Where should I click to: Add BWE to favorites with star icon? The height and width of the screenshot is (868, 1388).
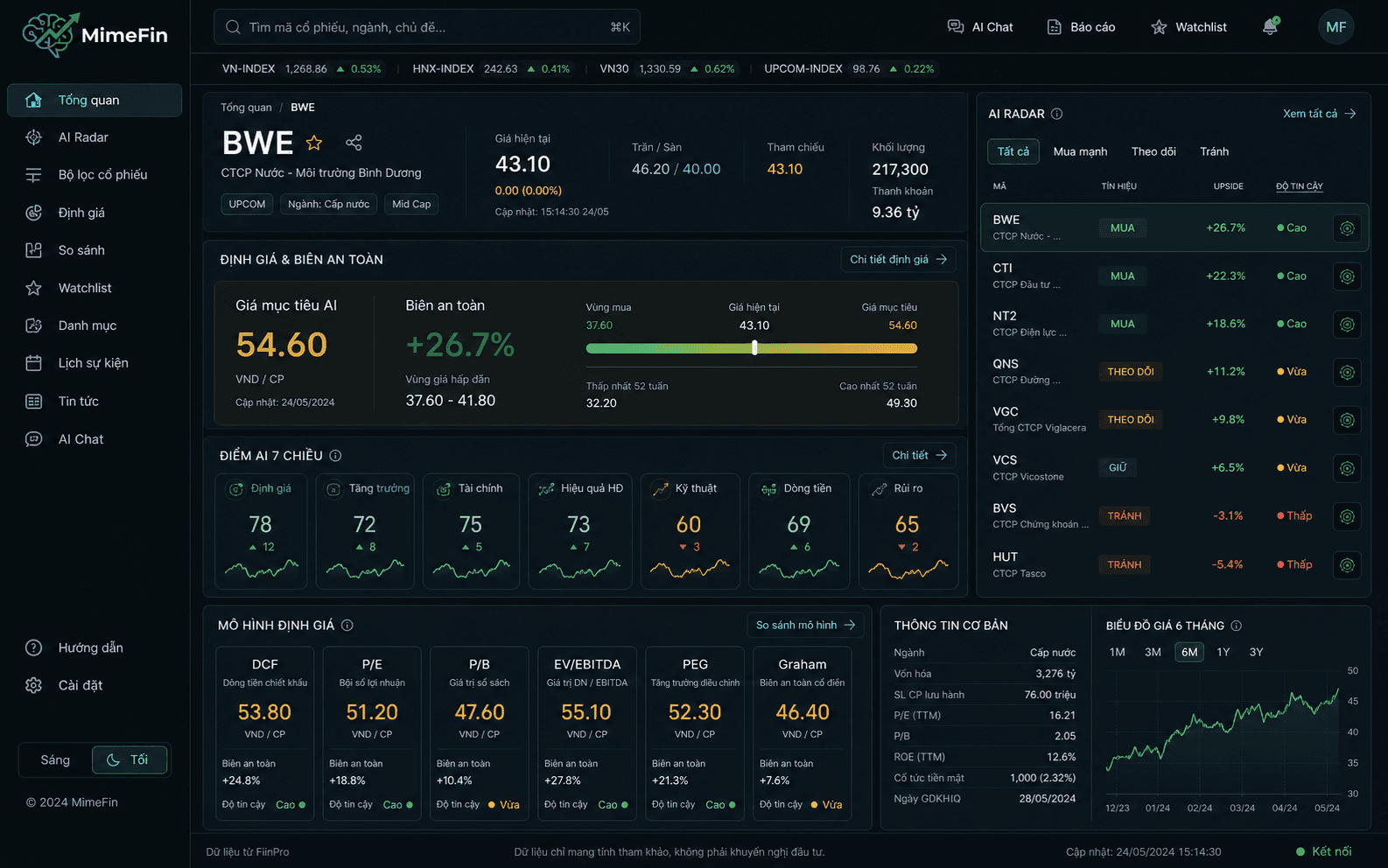tap(314, 143)
